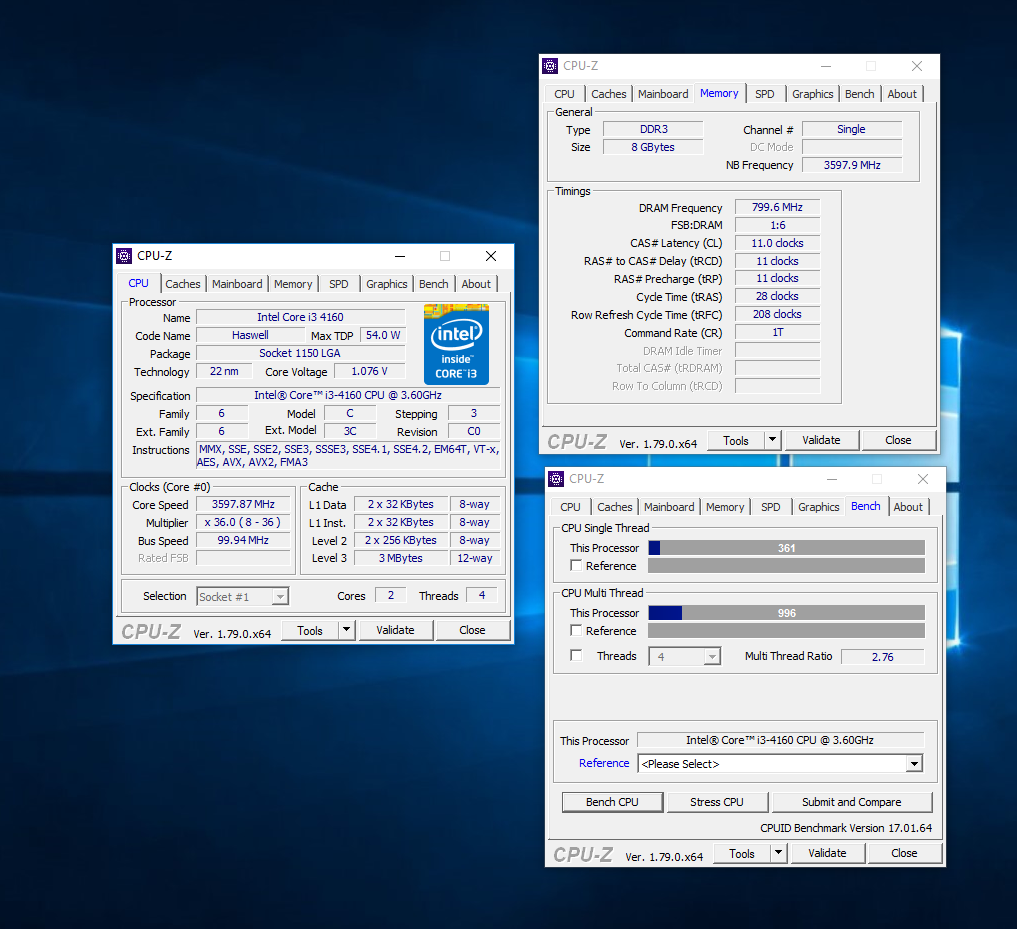The image size is (1017, 929).
Task: Close the Bench window using the title bar X
Action: [923, 479]
